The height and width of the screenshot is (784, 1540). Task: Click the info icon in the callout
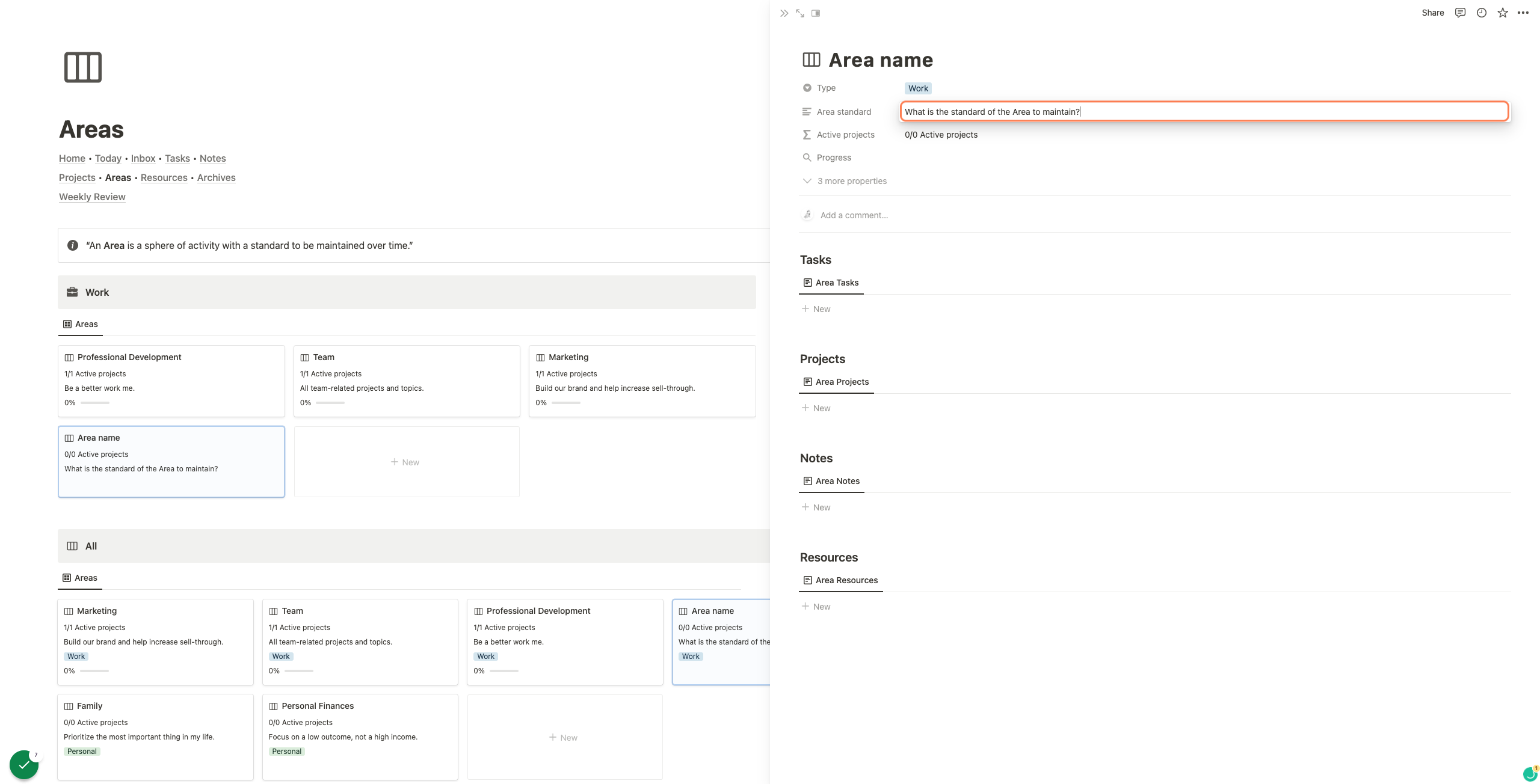pyautogui.click(x=73, y=245)
